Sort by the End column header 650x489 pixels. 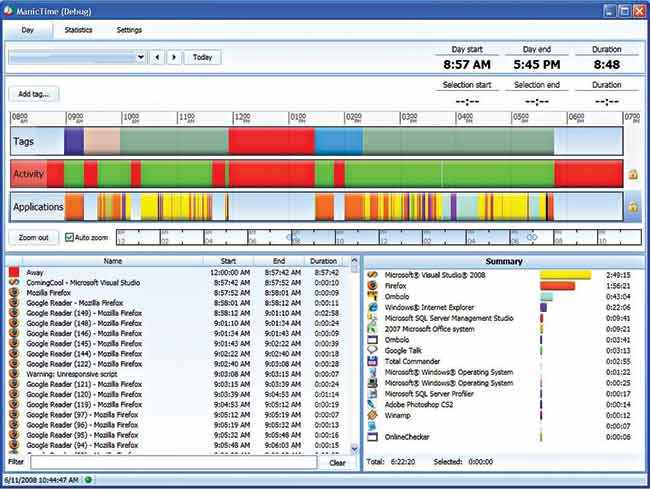click(279, 261)
